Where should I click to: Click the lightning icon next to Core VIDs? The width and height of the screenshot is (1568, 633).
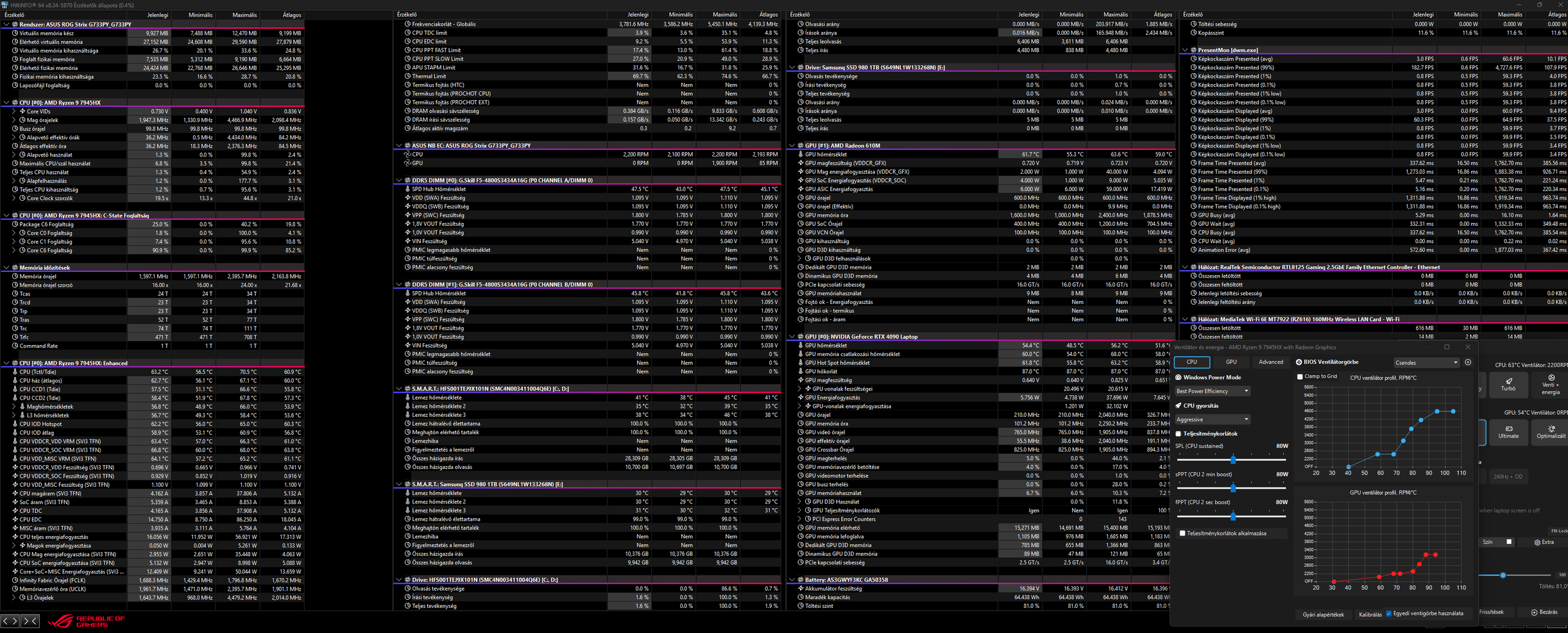pos(22,112)
